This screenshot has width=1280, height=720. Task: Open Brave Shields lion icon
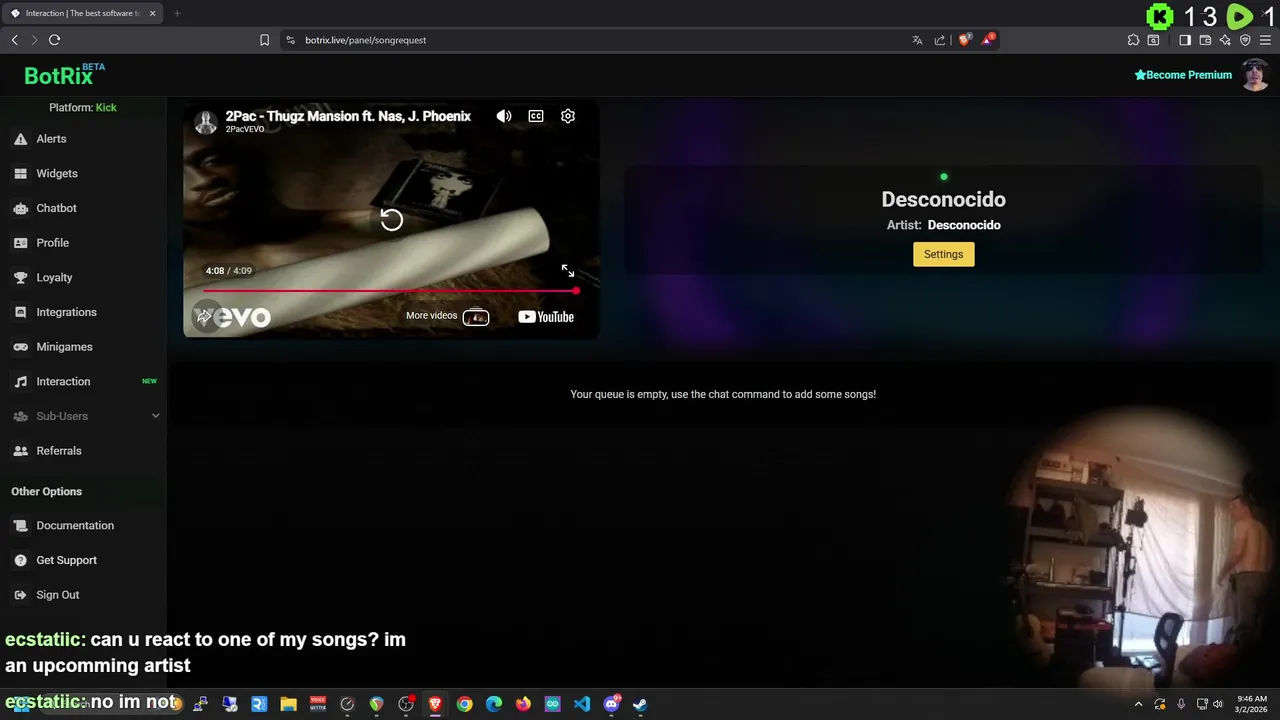tap(964, 40)
